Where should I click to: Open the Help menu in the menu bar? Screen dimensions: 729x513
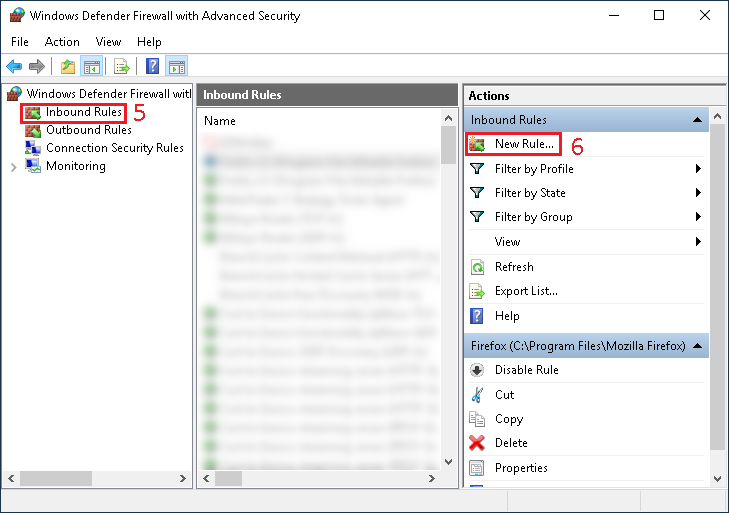pyautogui.click(x=149, y=42)
